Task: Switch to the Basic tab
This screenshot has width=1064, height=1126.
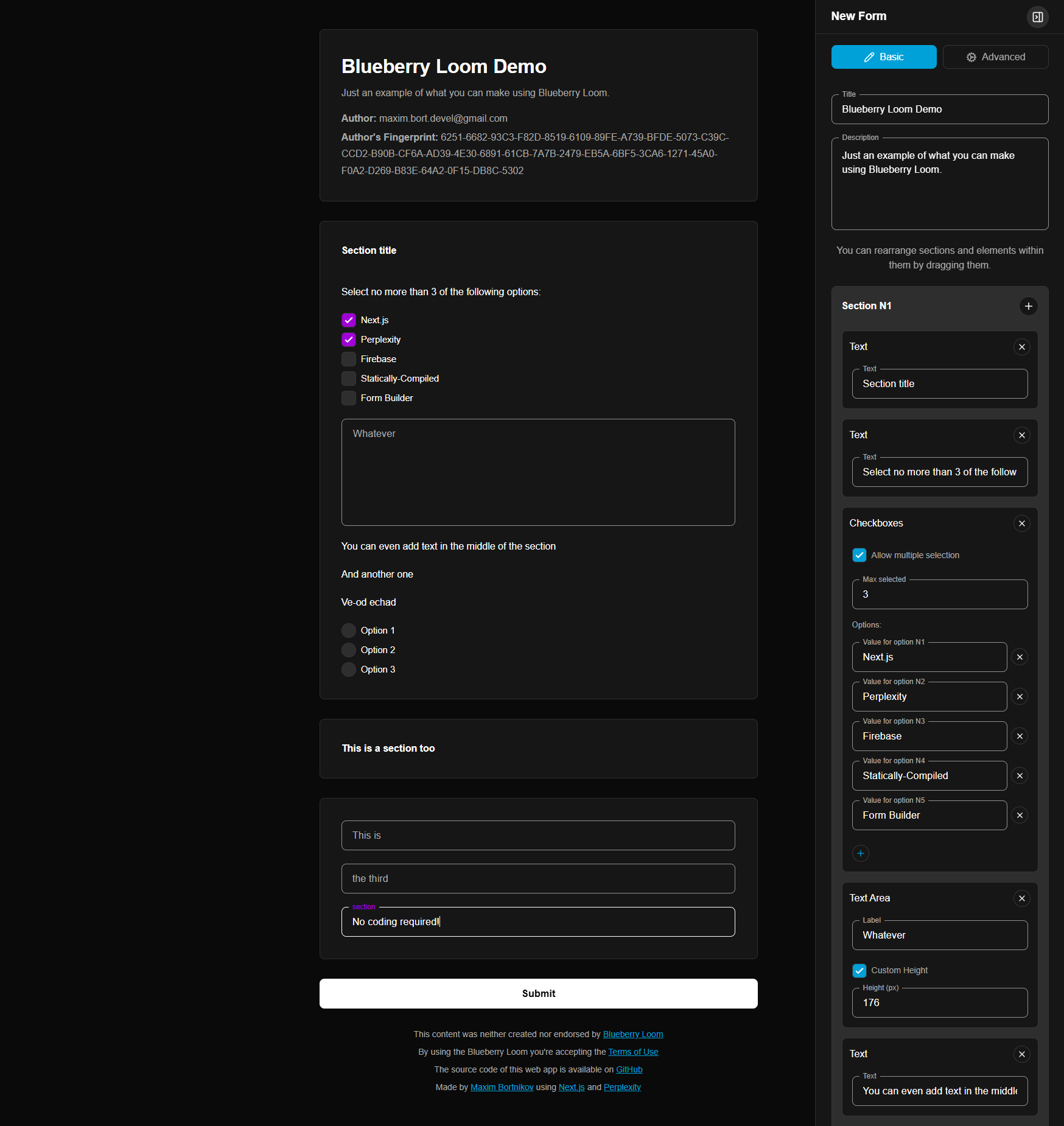Action: 884,57
